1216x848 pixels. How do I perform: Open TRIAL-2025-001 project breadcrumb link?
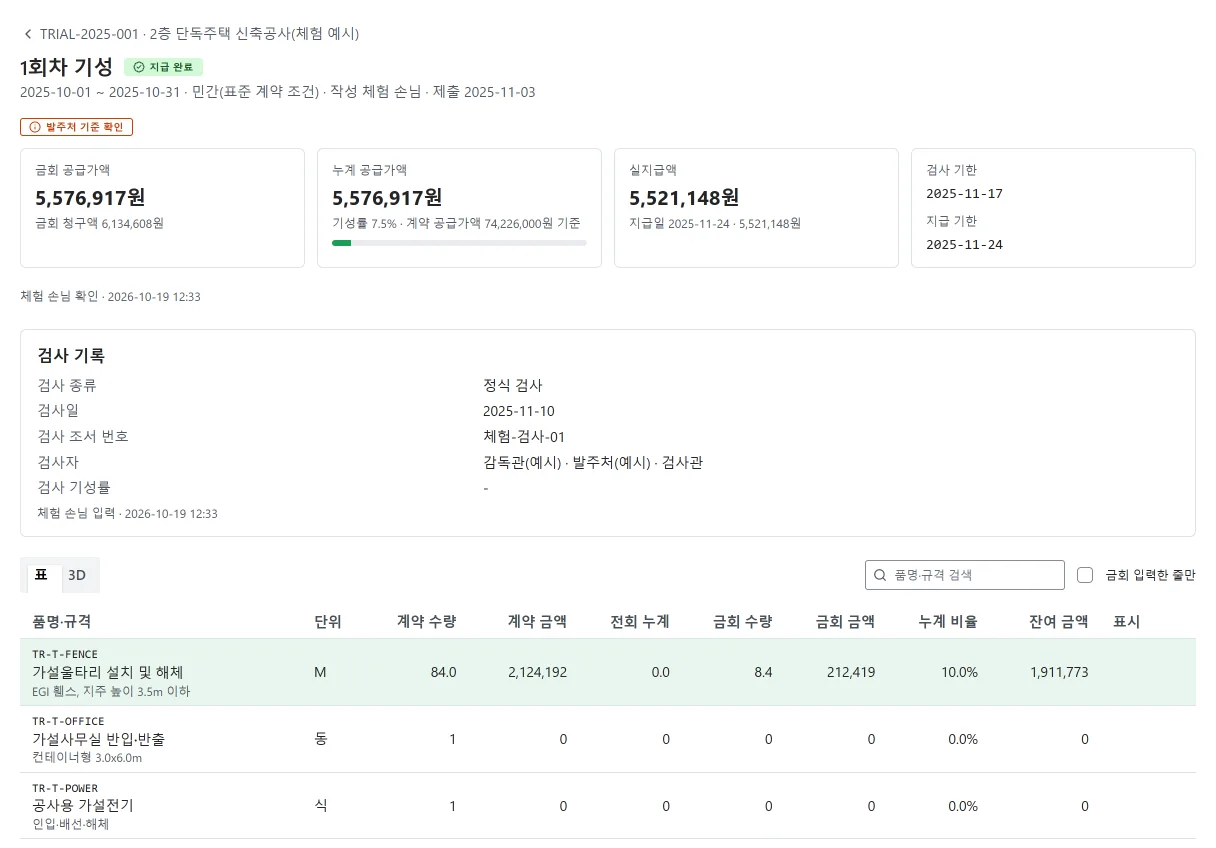[x=199, y=34]
